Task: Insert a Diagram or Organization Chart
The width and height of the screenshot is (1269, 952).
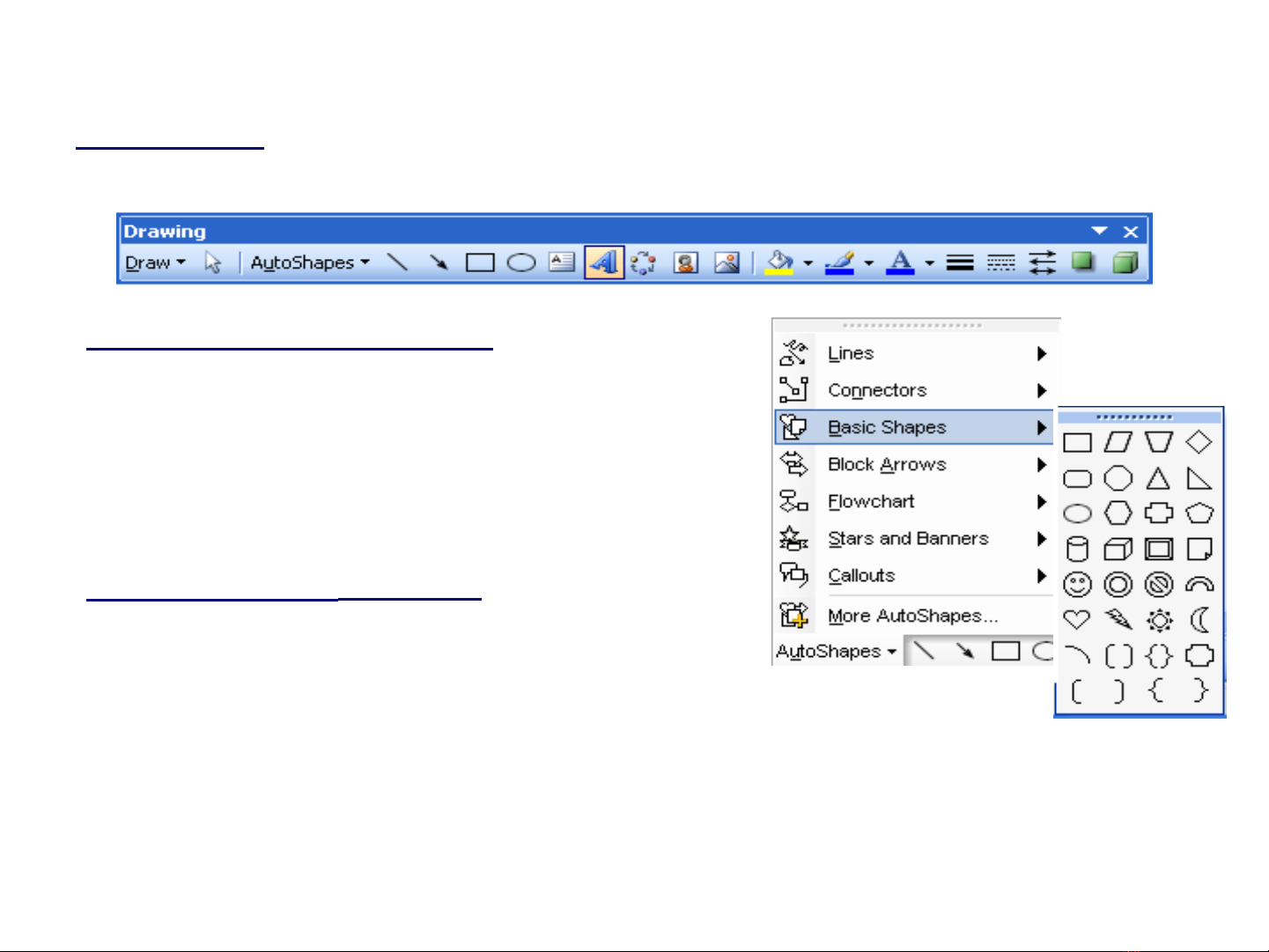Action: (x=644, y=262)
